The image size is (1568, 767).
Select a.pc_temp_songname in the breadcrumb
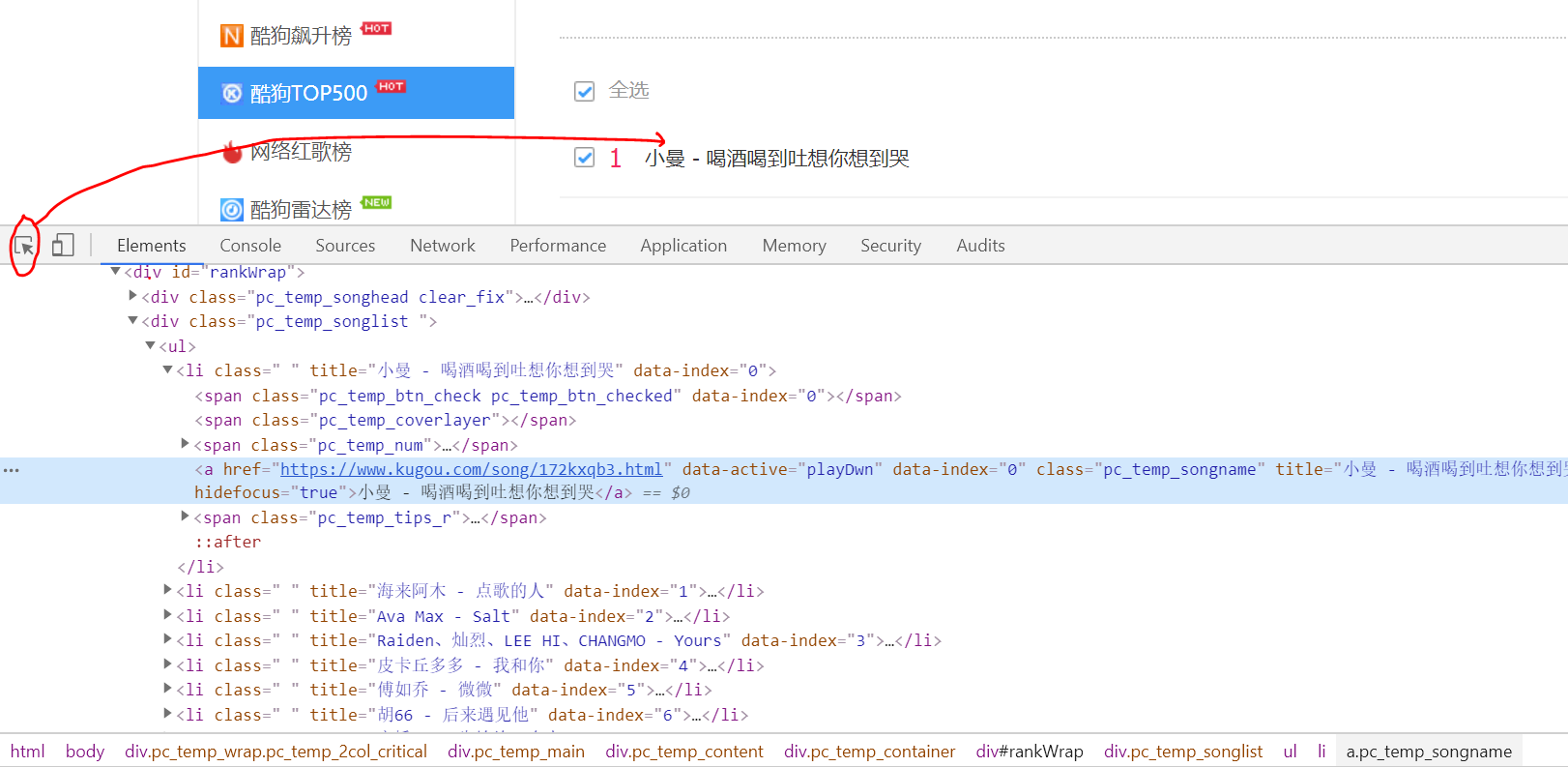pyautogui.click(x=1429, y=752)
